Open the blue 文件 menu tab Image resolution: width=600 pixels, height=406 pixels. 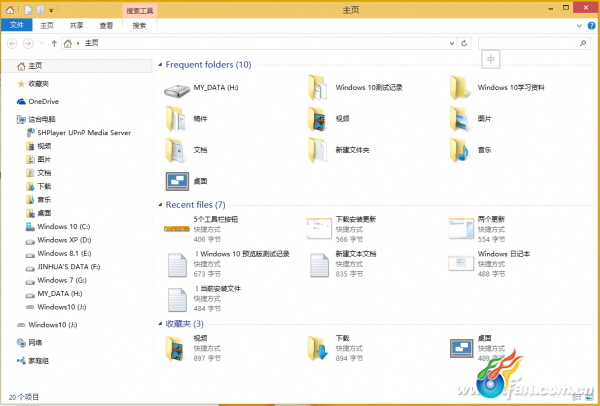pyautogui.click(x=16, y=25)
